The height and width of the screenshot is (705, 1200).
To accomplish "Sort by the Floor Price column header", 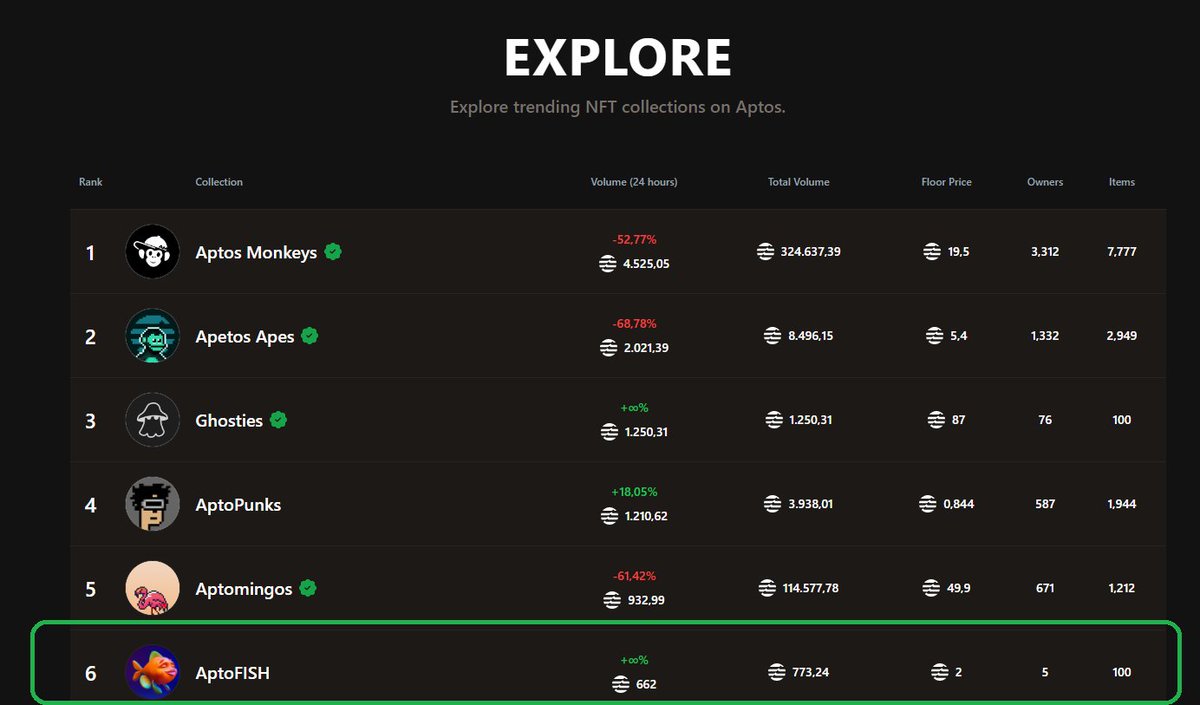I will [x=947, y=182].
